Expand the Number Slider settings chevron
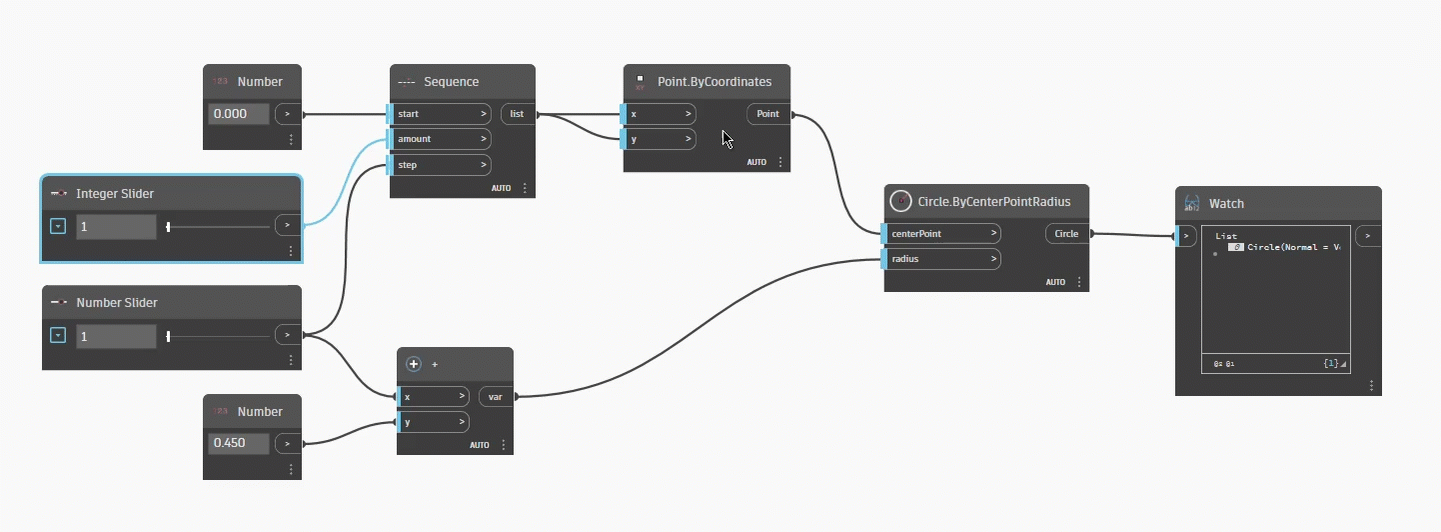The height and width of the screenshot is (532, 1441). click(58, 336)
